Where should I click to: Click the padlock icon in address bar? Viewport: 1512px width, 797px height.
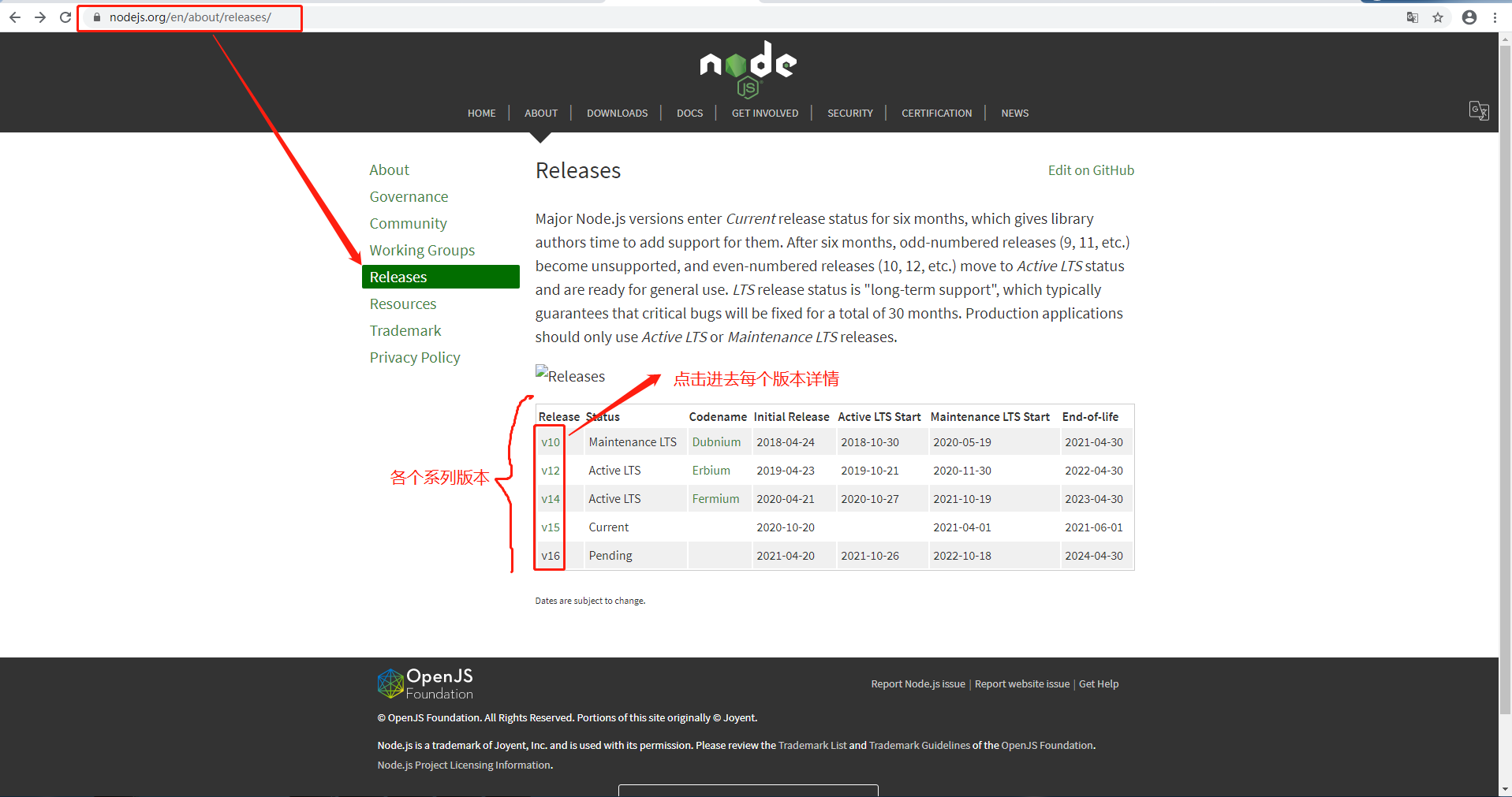pos(96,17)
